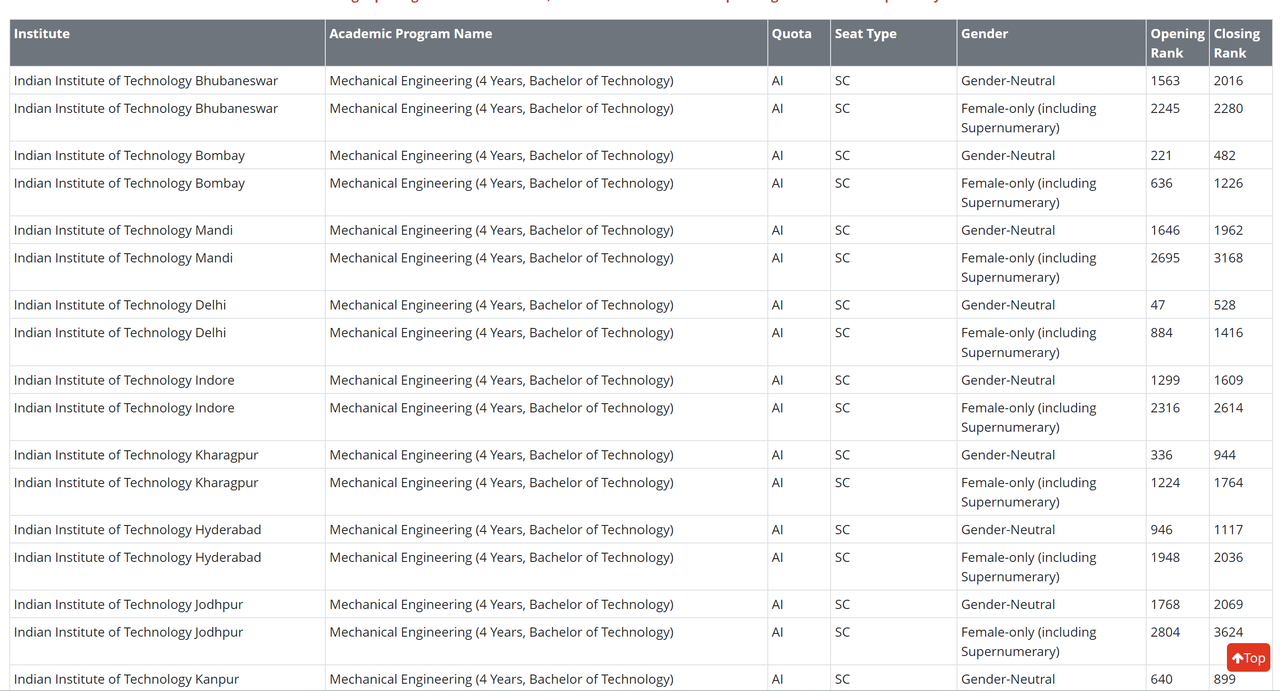Click opening rank 636 cell
This screenshot has height=691, width=1280.
[x=1177, y=192]
